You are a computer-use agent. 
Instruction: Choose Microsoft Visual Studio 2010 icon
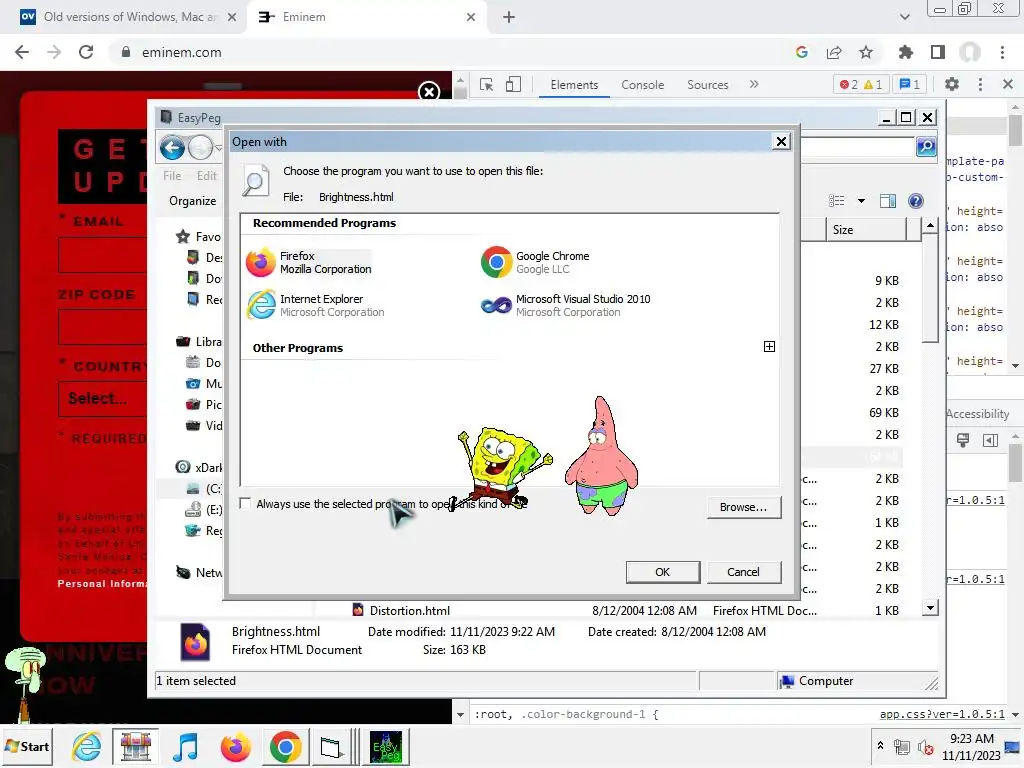(x=496, y=305)
